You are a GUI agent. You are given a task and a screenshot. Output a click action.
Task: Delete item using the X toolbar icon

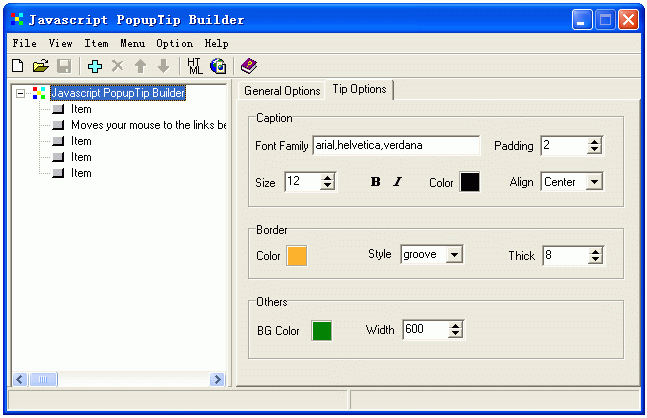click(118, 66)
